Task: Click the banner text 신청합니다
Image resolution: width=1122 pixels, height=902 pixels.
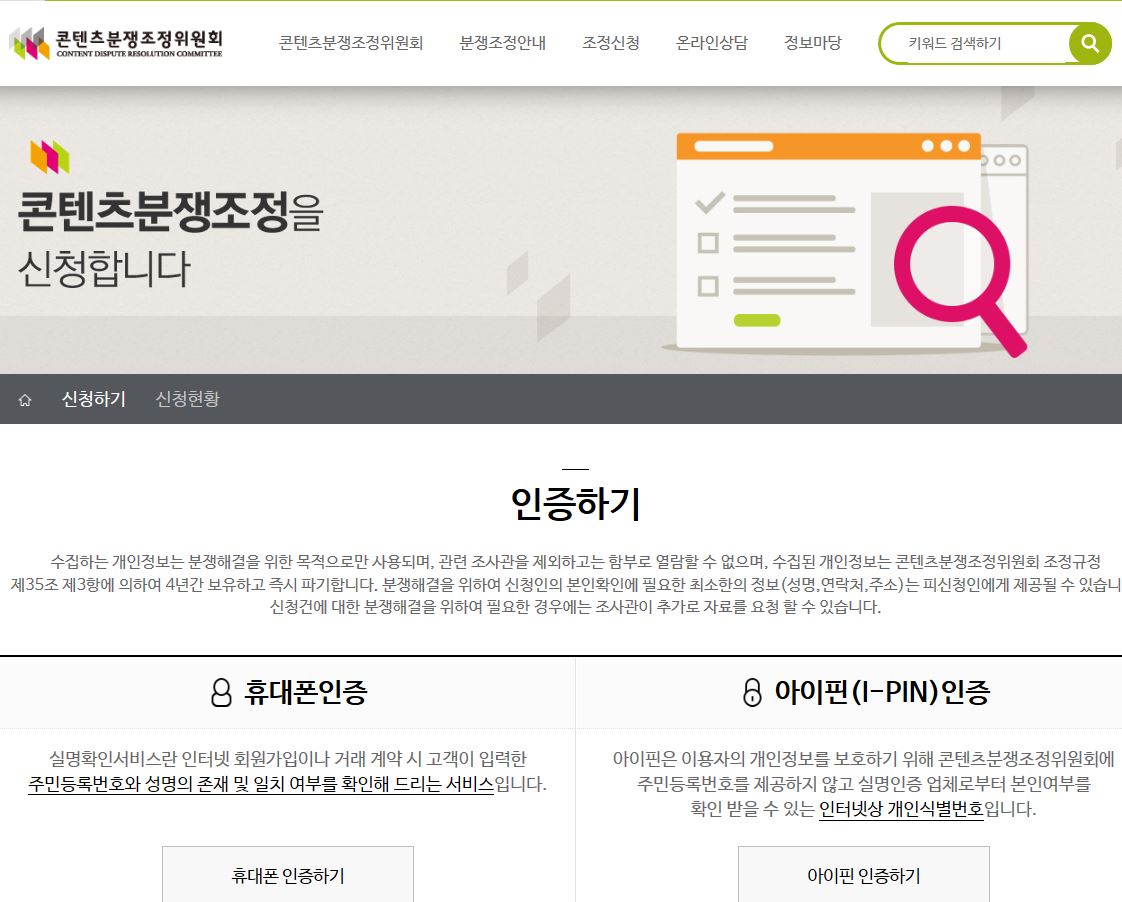Action: 104,269
